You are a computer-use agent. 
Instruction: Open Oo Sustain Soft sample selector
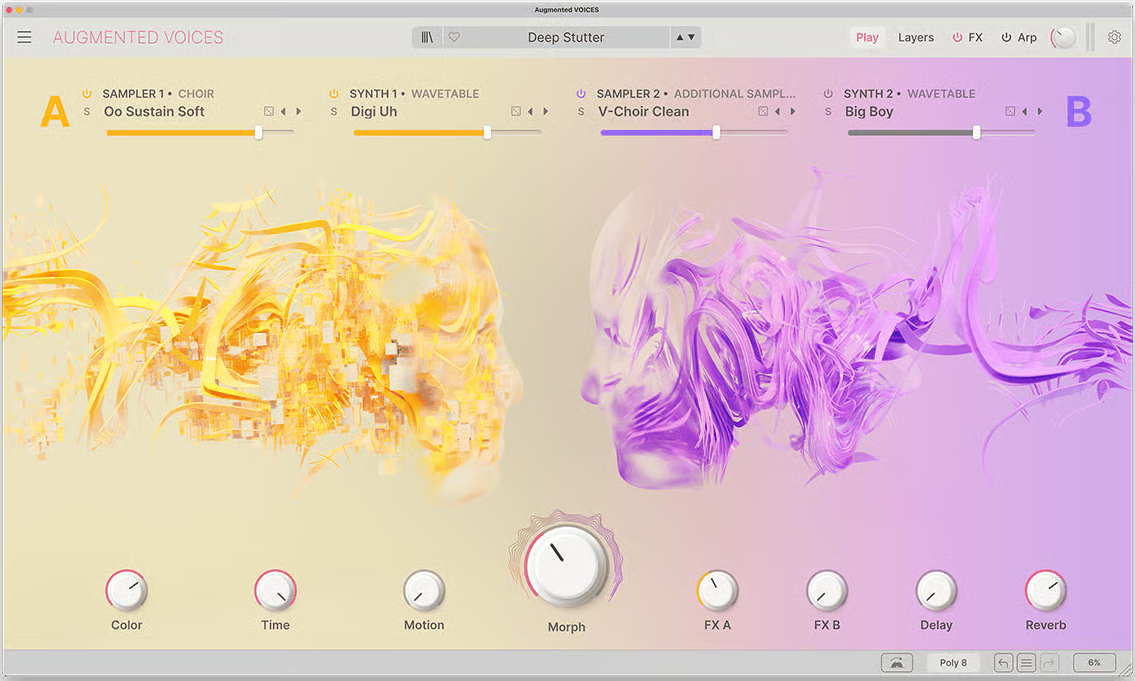(154, 111)
